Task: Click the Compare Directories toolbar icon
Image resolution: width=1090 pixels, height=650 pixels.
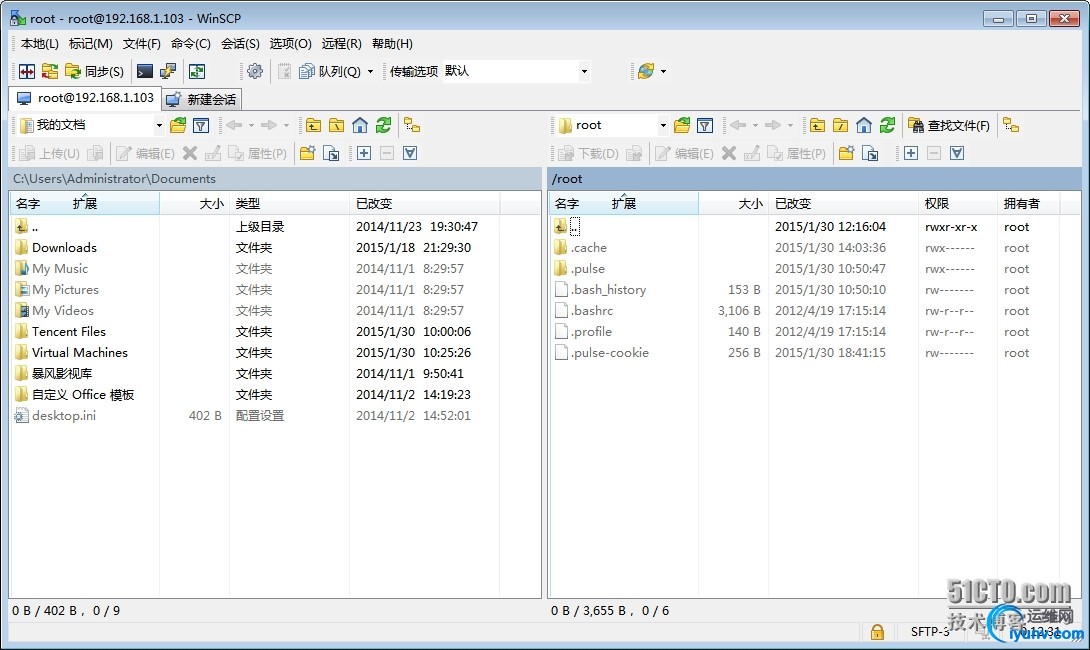Action: [27, 71]
